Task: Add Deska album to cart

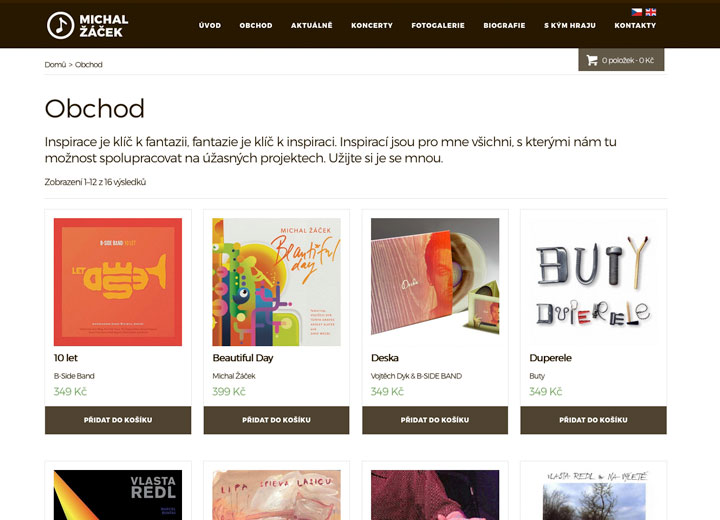Action: (435, 420)
